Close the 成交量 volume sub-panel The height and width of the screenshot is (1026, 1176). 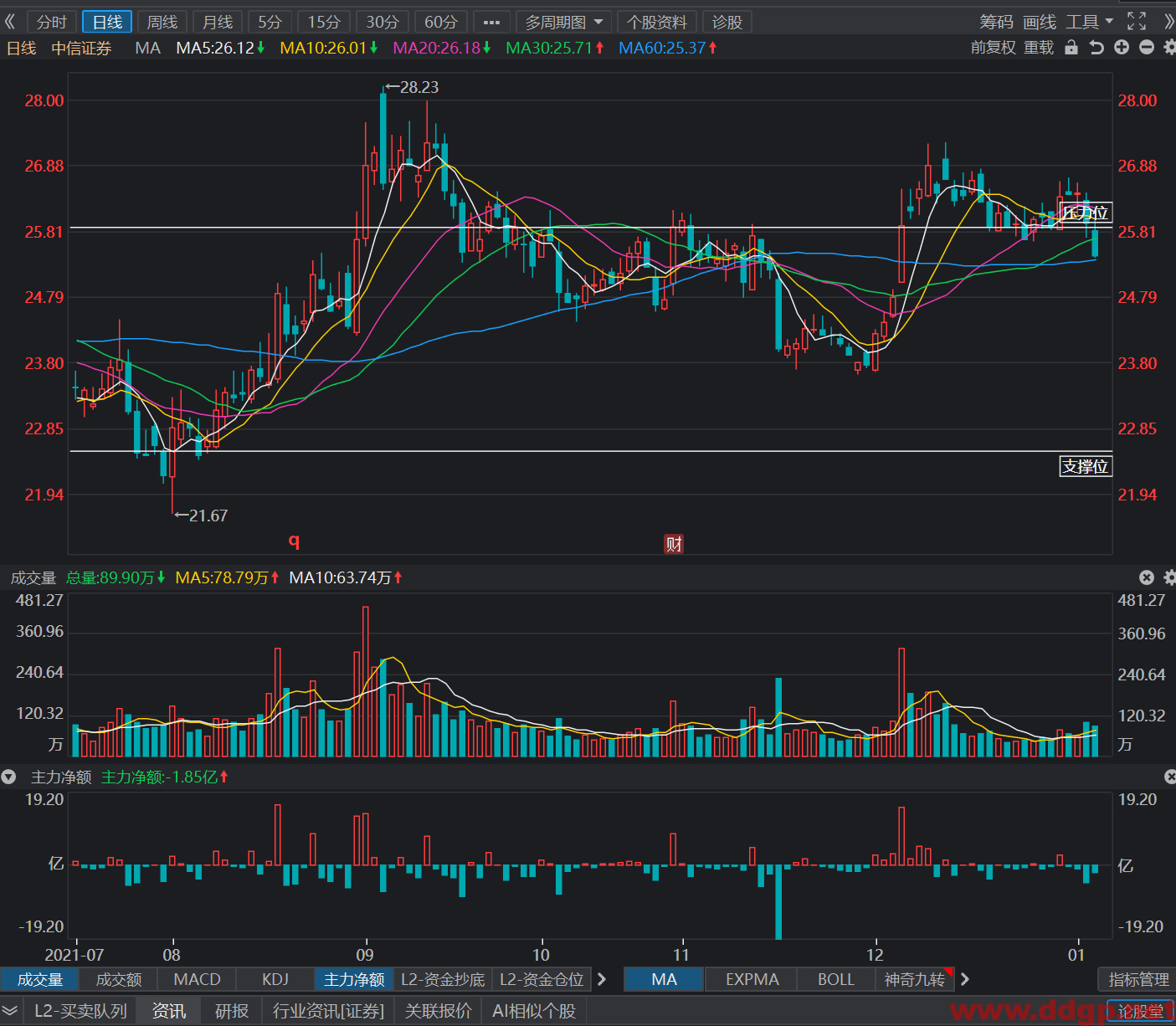coord(1147,577)
